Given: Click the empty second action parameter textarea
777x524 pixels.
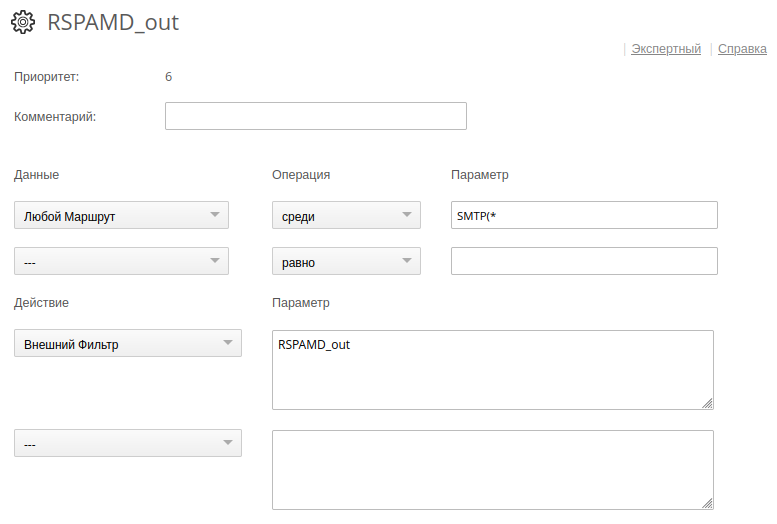Looking at the screenshot, I should (x=492, y=470).
